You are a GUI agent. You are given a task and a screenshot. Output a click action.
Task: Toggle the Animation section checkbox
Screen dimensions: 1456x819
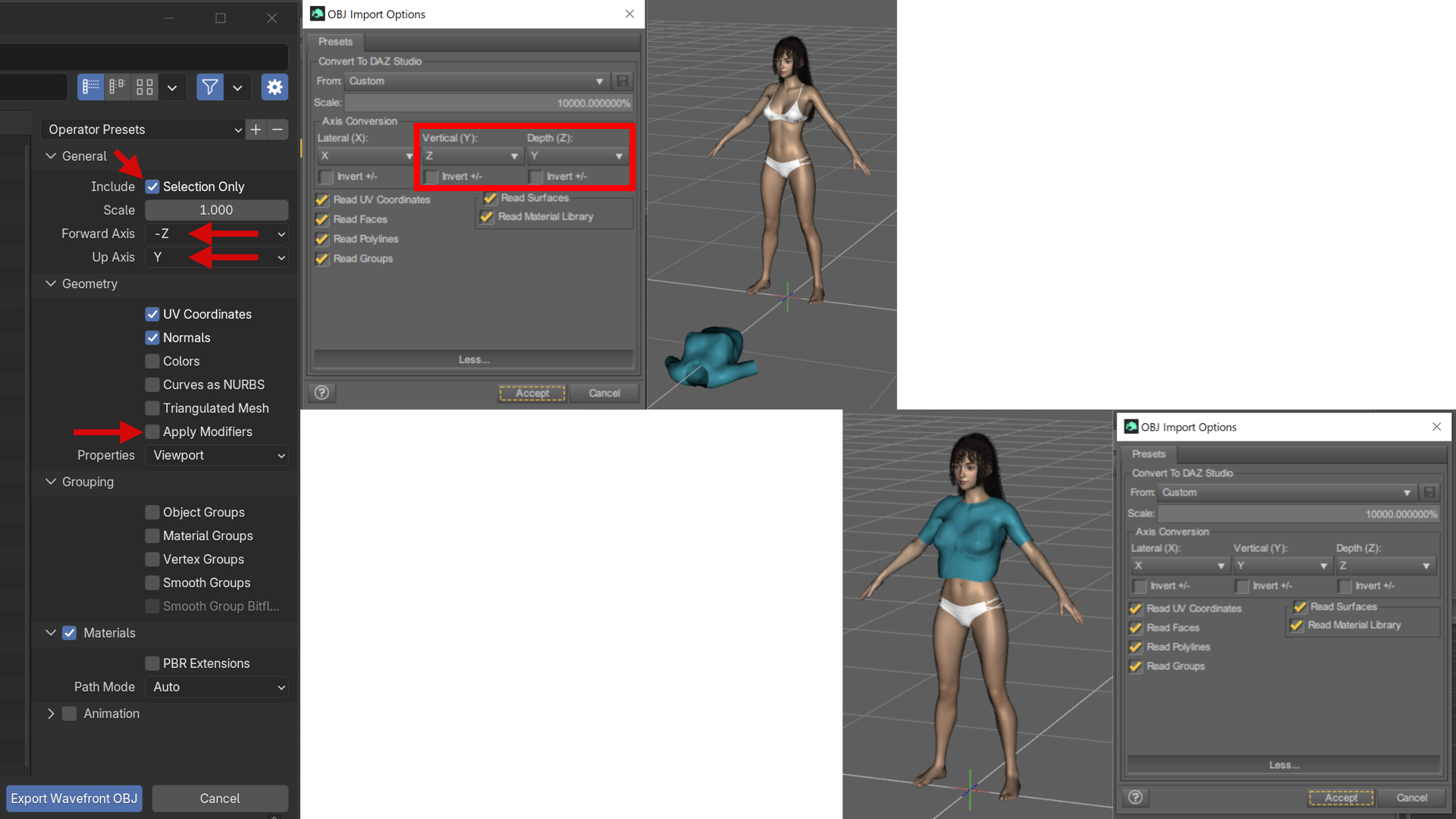pos(69,714)
